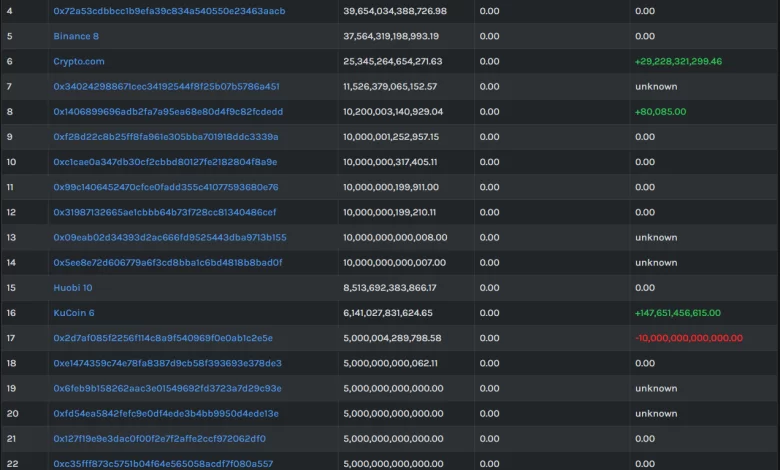Open the Binance 8 wallet link
The height and width of the screenshot is (470, 780).
click(x=76, y=36)
